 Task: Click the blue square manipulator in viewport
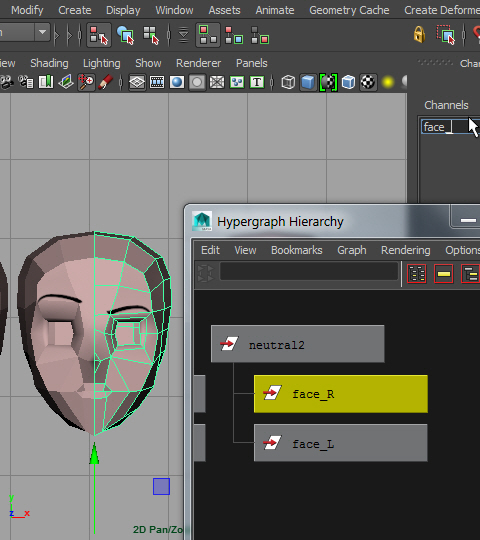(161, 486)
